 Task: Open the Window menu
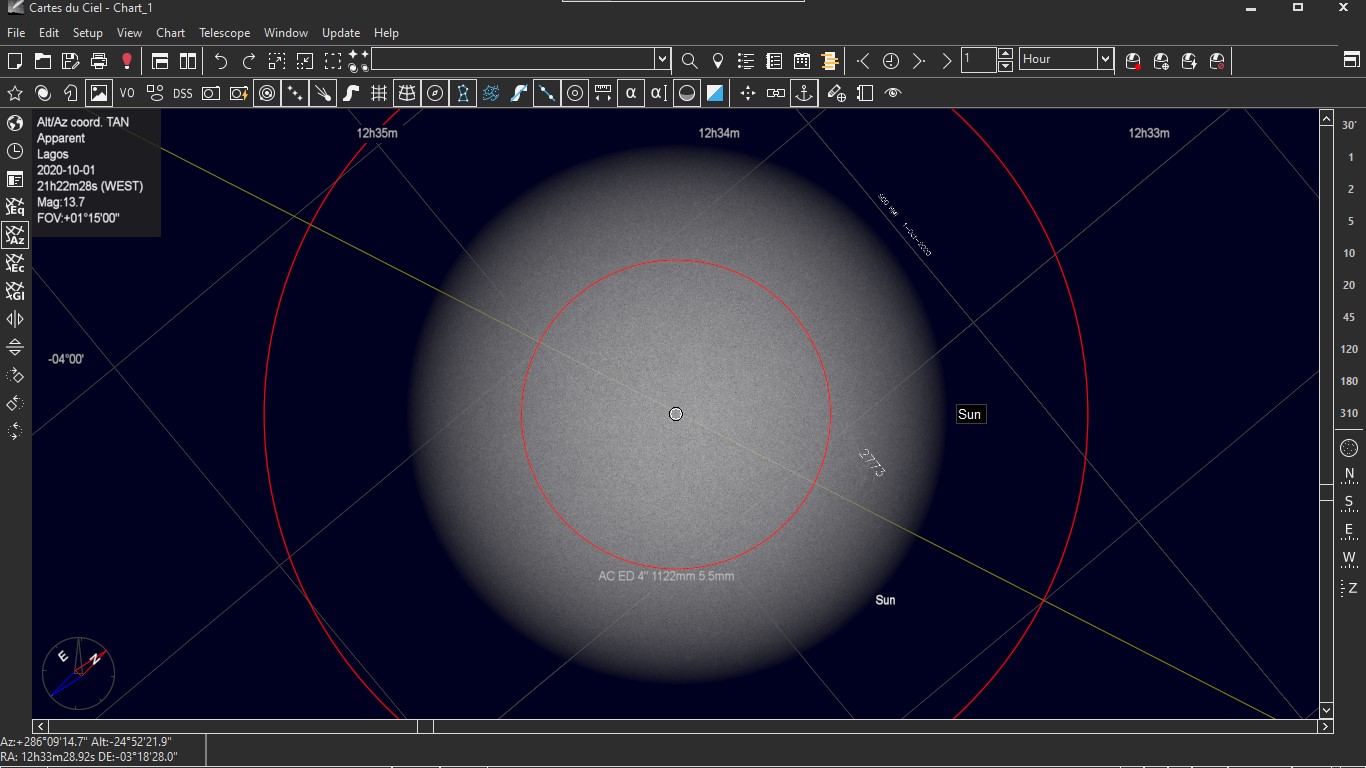point(286,33)
